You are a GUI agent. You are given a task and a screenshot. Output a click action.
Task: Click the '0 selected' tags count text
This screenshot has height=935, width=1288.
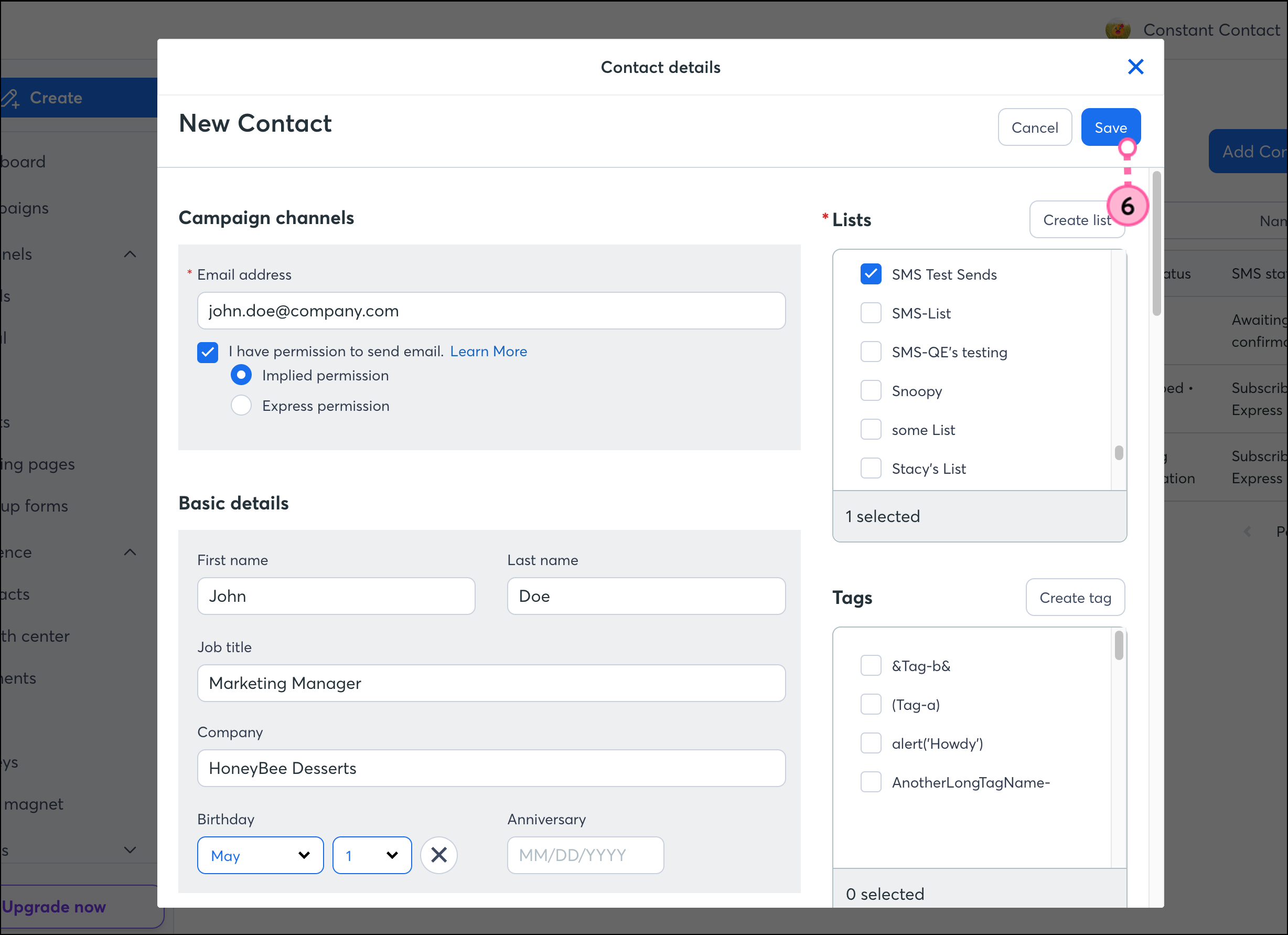coord(885,894)
